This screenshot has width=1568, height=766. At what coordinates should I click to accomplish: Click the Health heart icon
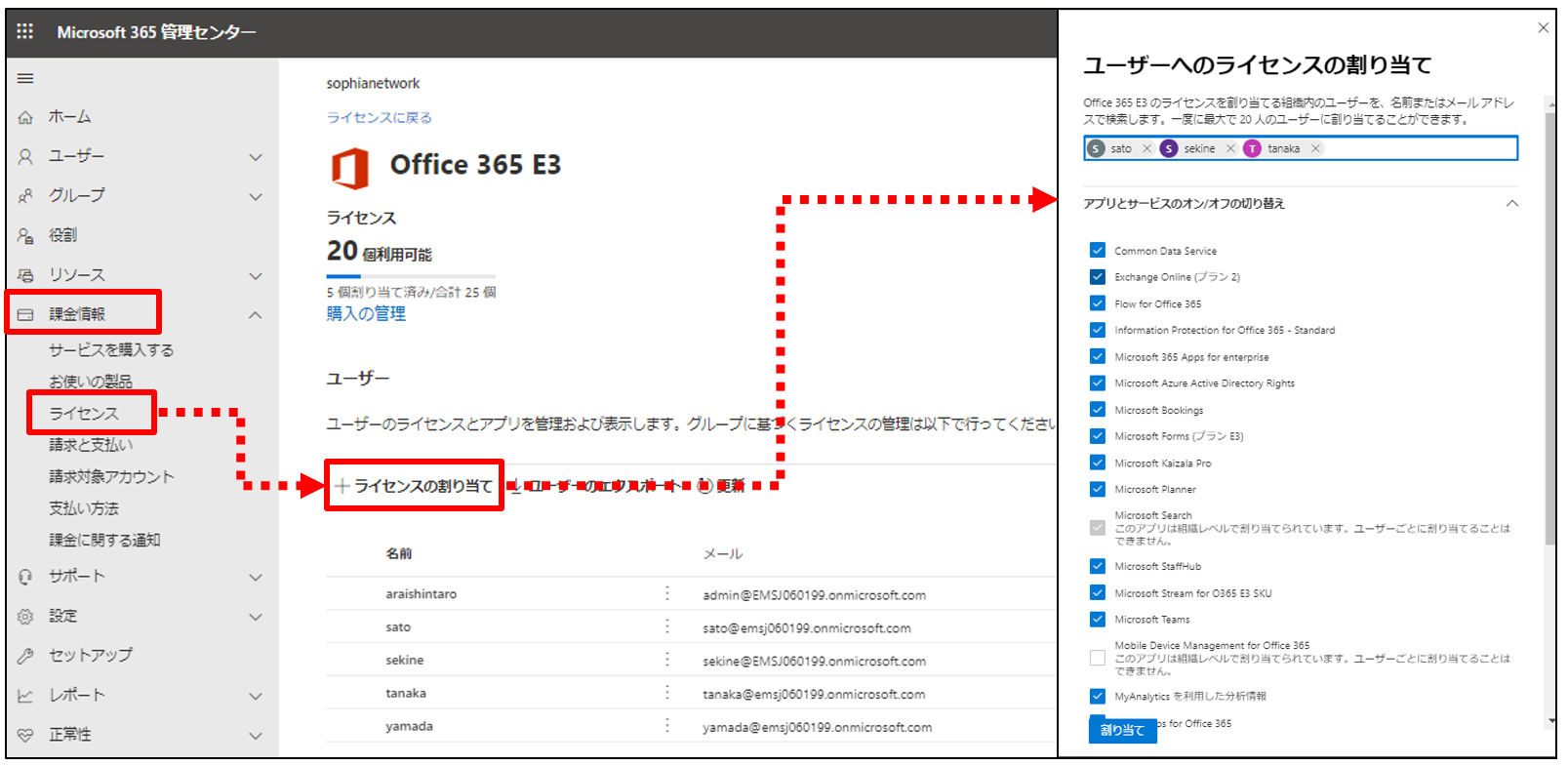point(25,735)
